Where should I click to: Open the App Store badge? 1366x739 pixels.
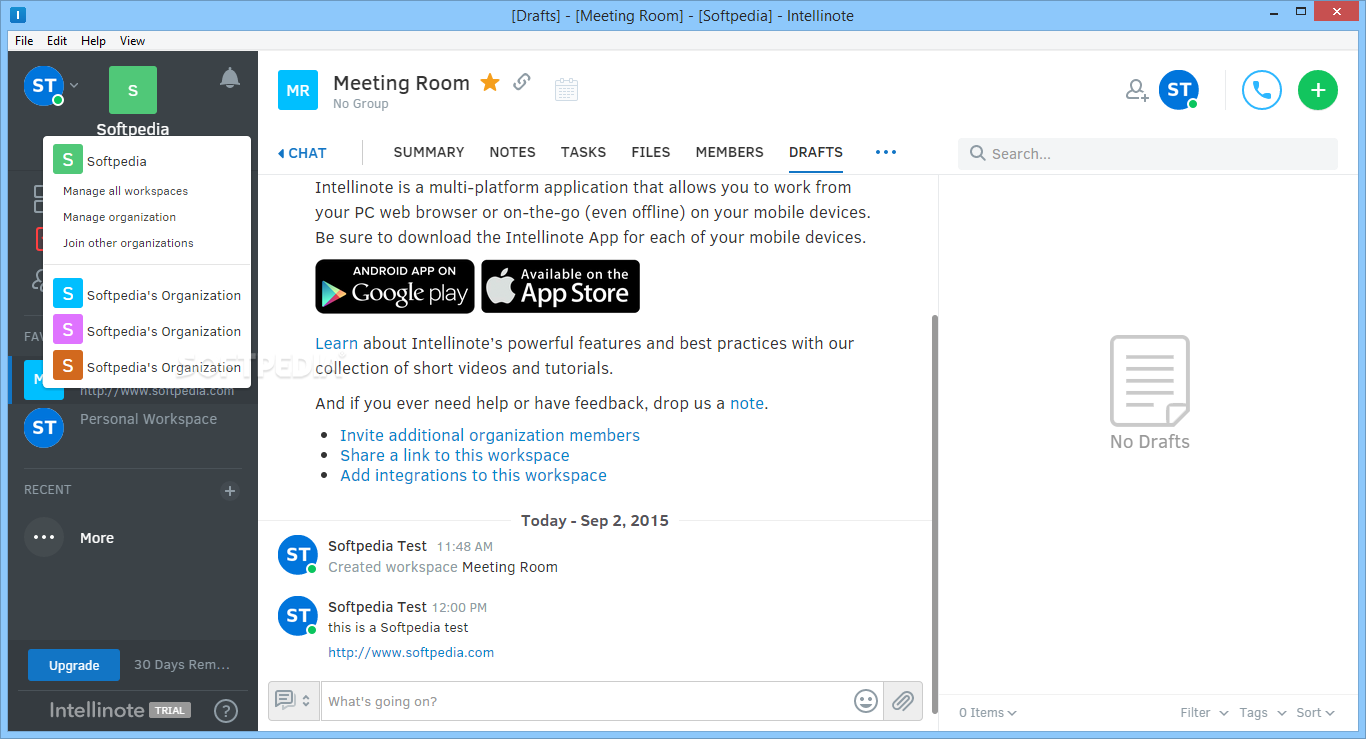coord(560,286)
